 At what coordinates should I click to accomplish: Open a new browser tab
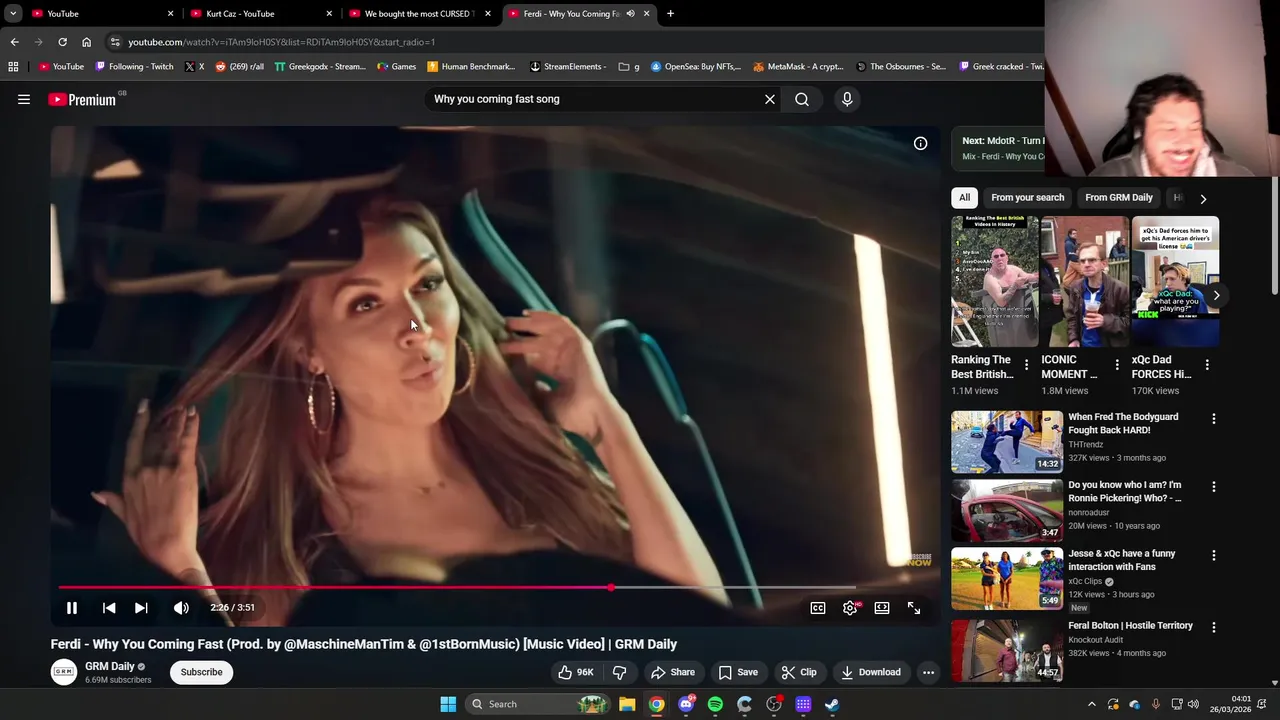(x=670, y=14)
